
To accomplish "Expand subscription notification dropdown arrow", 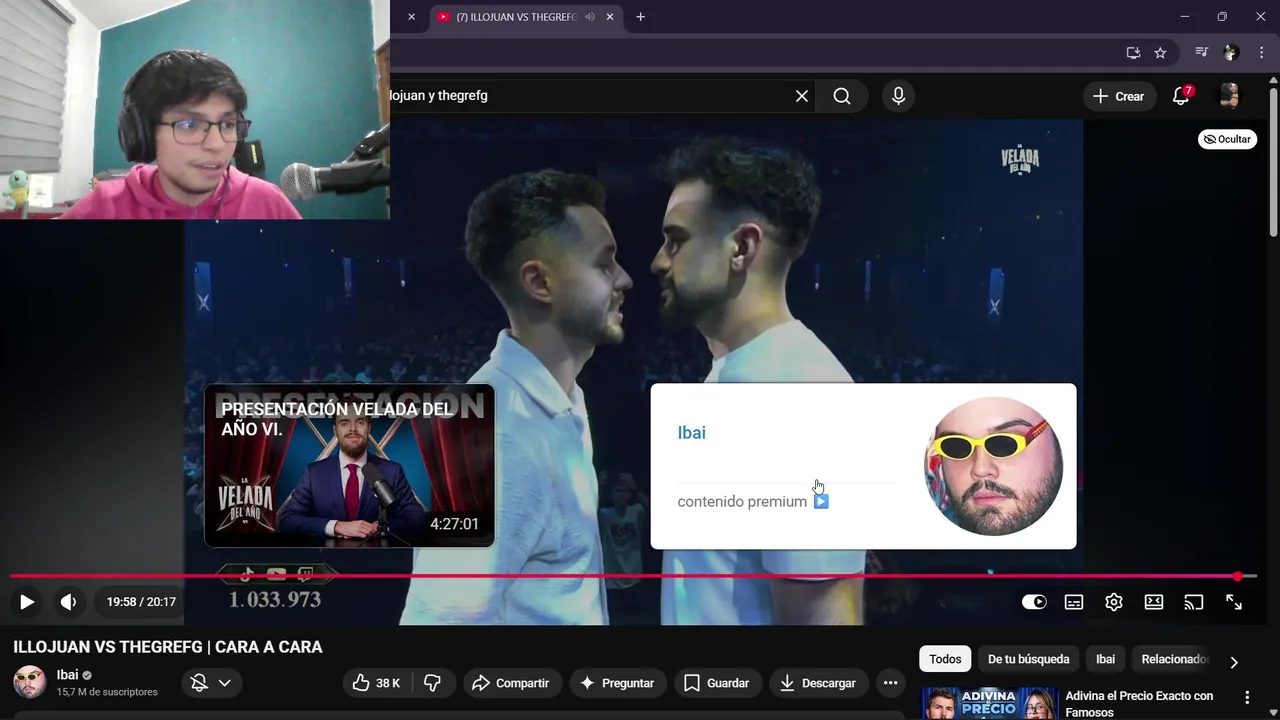I will (x=225, y=683).
